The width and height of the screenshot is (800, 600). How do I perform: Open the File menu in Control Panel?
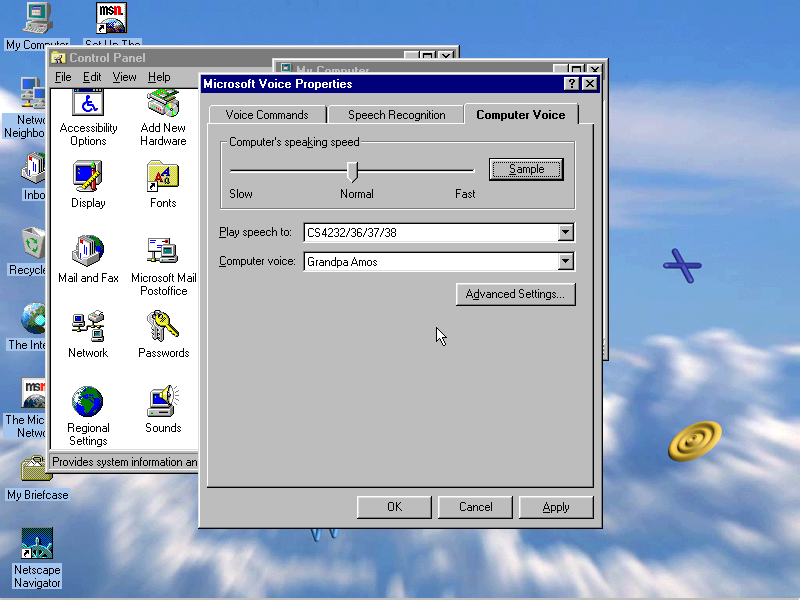63,77
